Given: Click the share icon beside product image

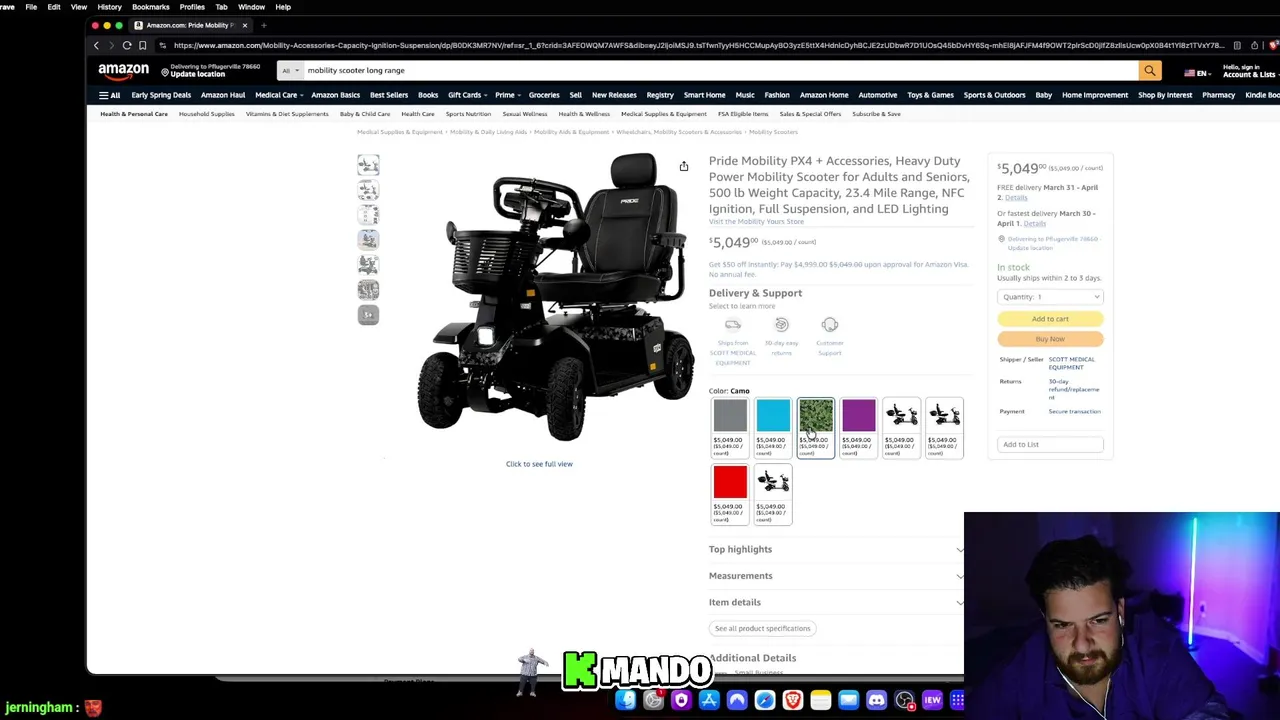Looking at the screenshot, I should [x=684, y=166].
